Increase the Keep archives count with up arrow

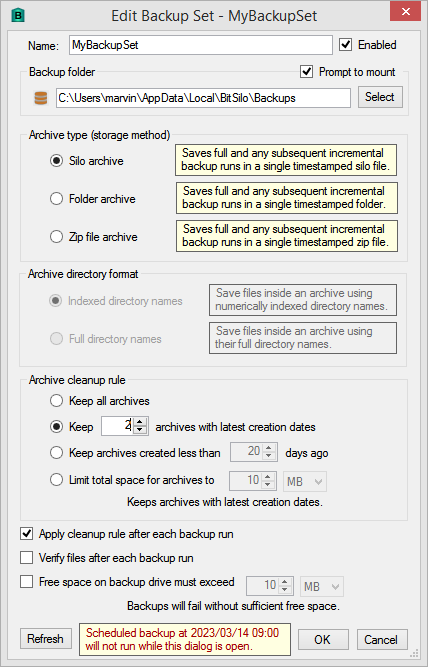(140, 422)
